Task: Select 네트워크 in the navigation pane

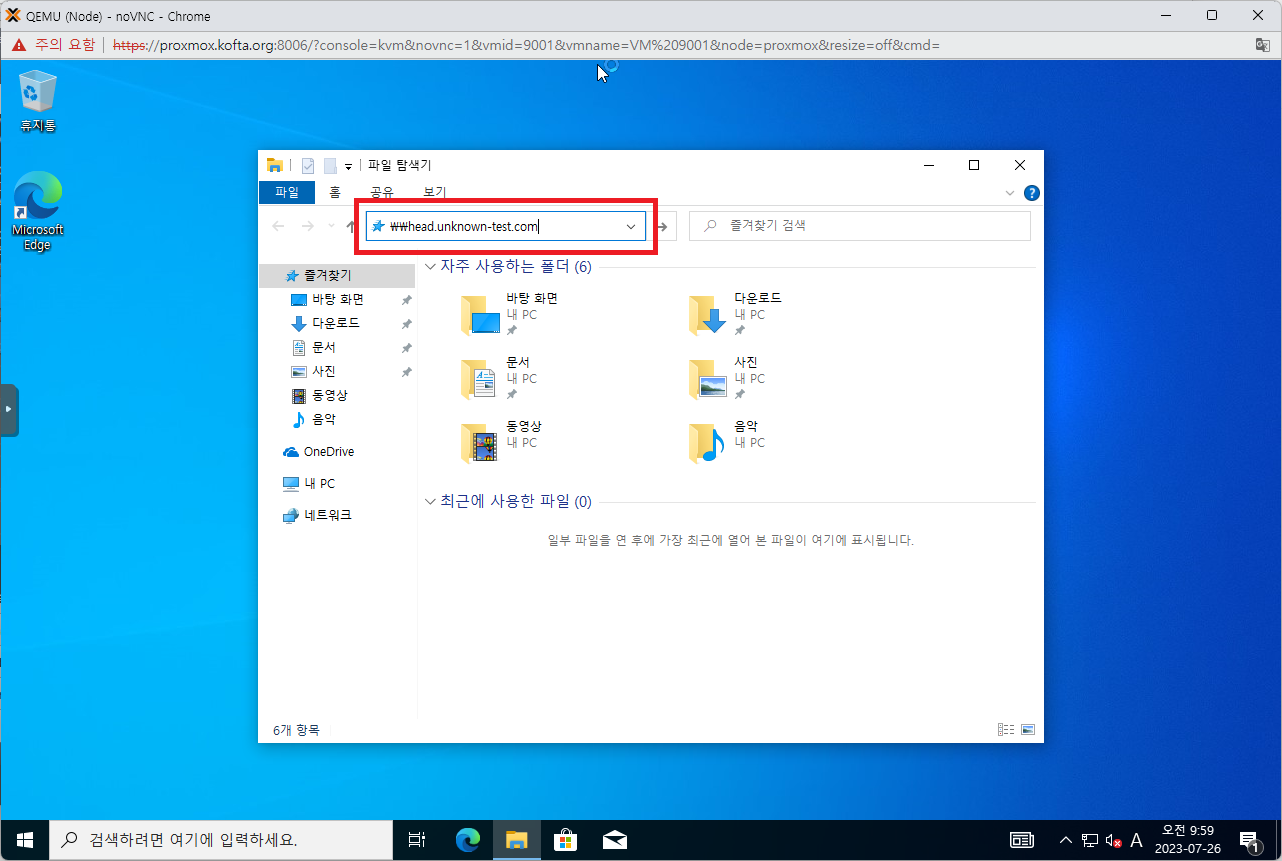Action: [x=327, y=516]
